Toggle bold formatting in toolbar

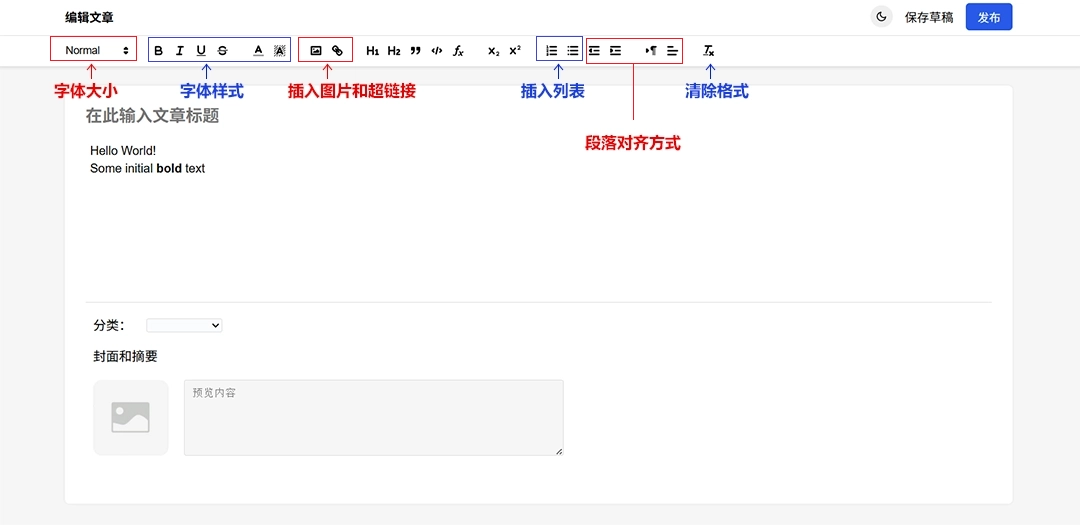[158, 50]
